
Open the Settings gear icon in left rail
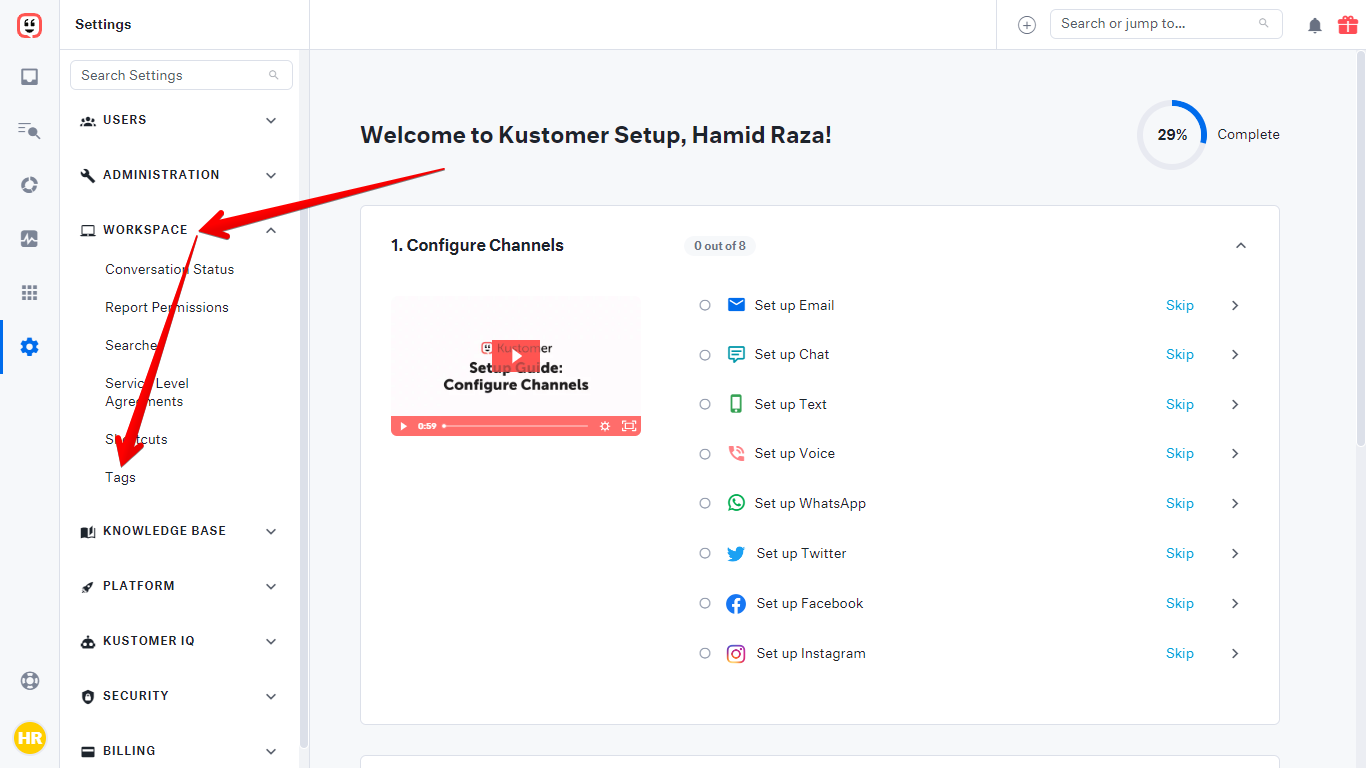point(30,347)
